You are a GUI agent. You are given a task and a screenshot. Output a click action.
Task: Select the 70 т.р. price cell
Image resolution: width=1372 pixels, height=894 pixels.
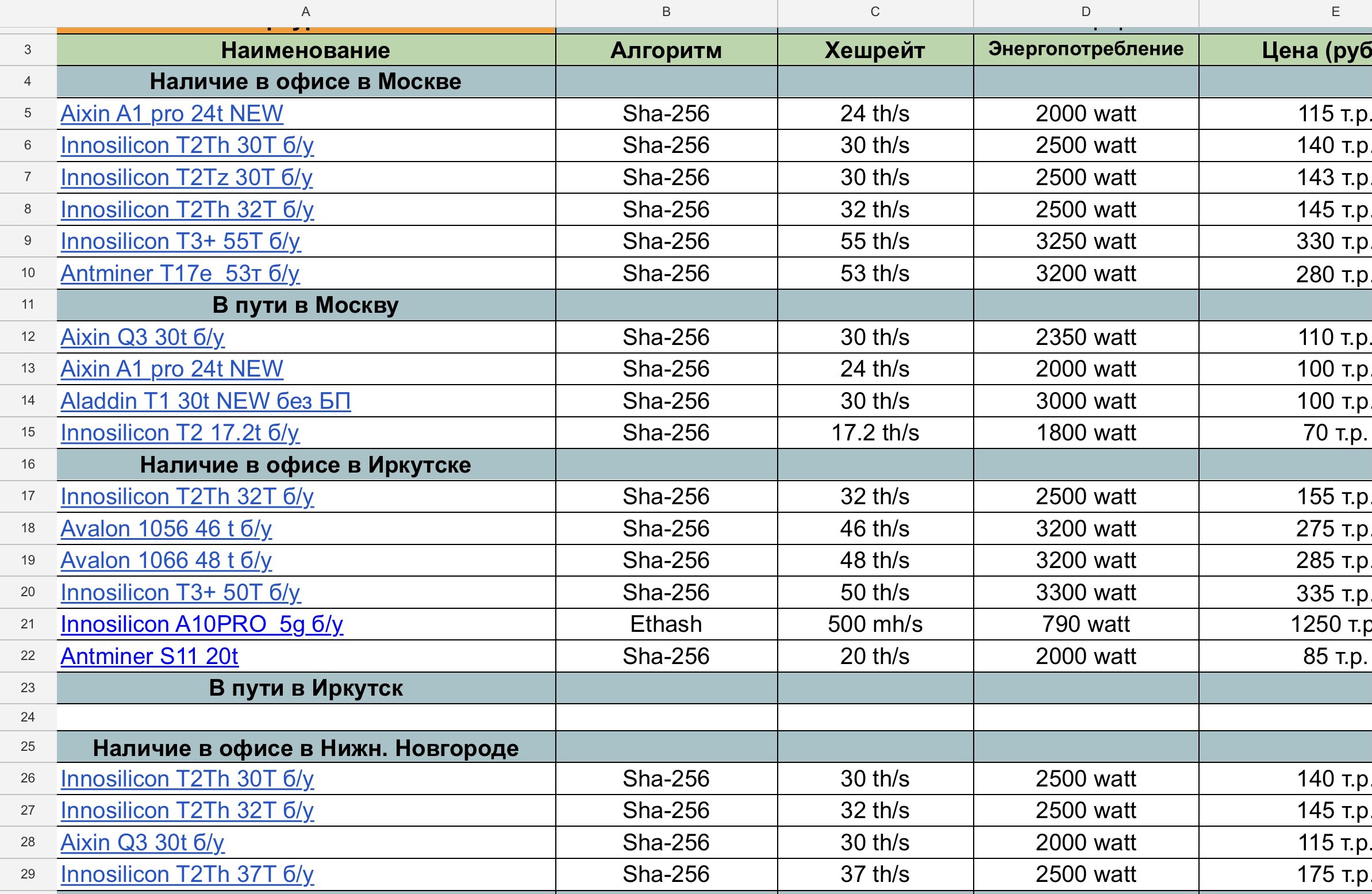[x=1286, y=432]
